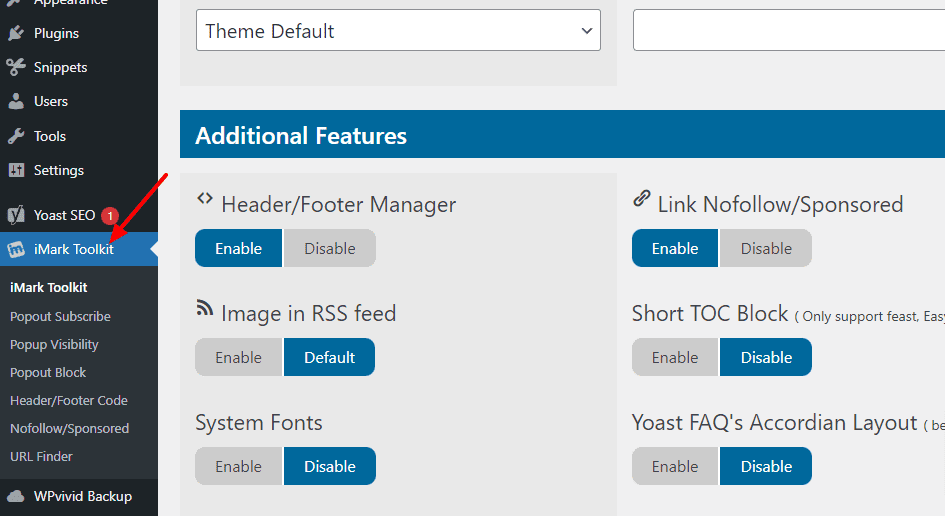Click the Plugins plug icon
This screenshot has width=945, height=516.
tap(16, 33)
